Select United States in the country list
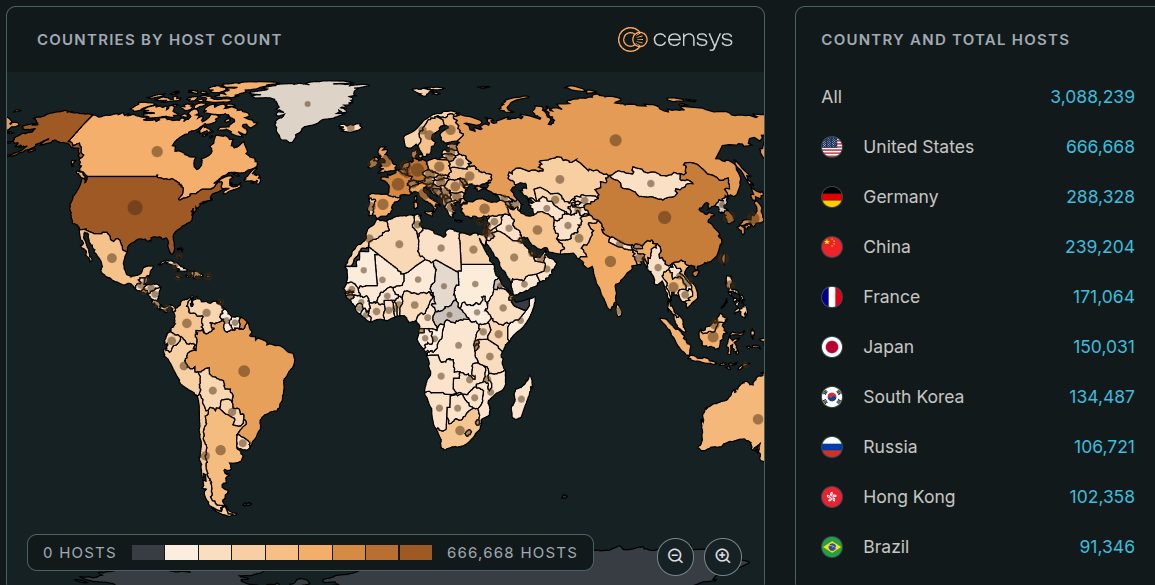 (x=977, y=147)
